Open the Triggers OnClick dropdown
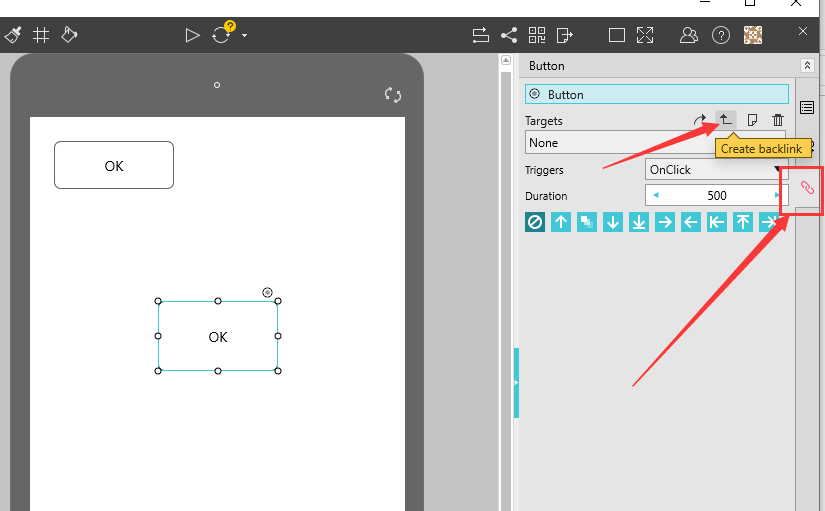825x511 pixels. [714, 170]
